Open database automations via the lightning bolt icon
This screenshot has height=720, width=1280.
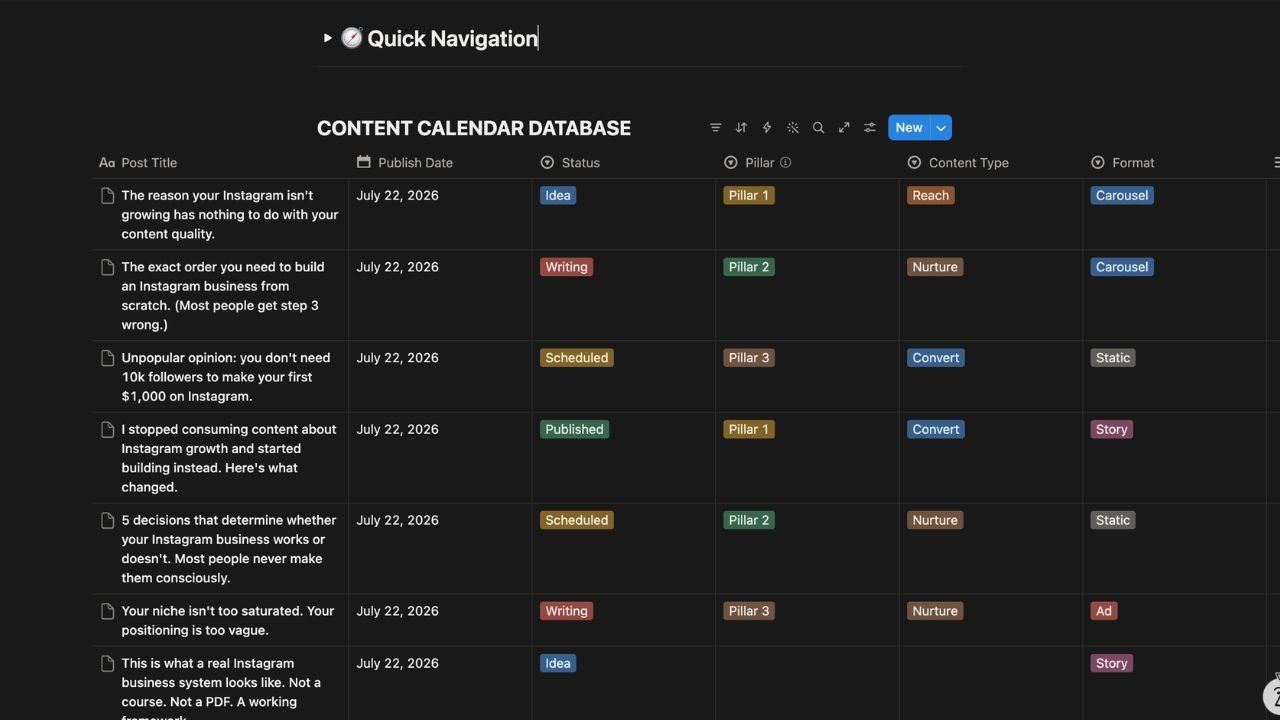[x=766, y=127]
